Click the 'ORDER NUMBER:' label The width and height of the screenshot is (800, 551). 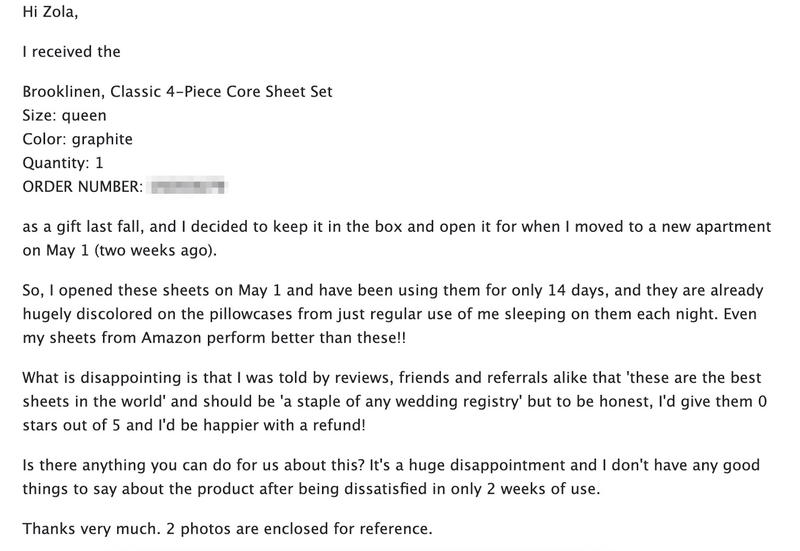83,186
